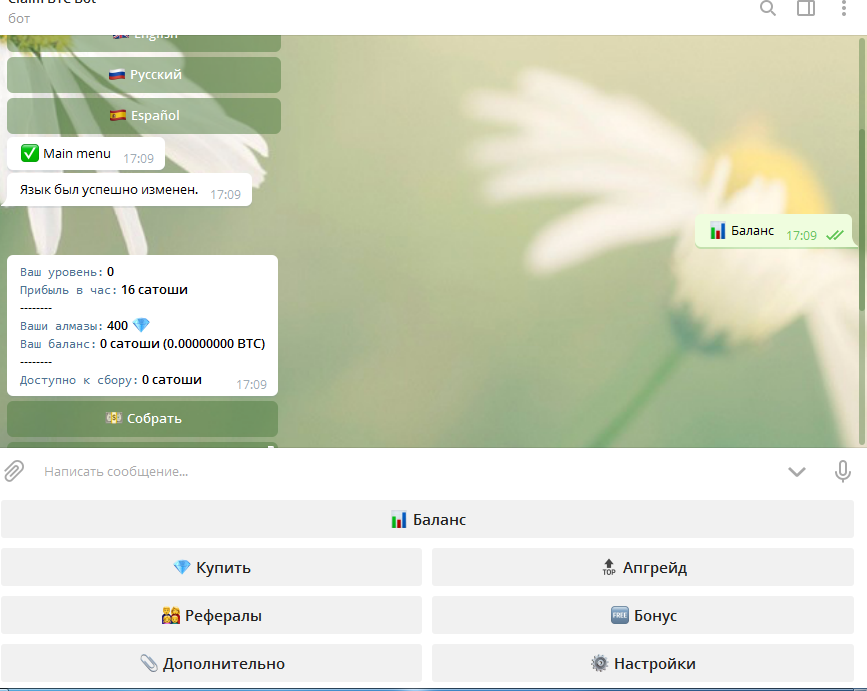Select Español language option
The image size is (867, 691).
[144, 116]
